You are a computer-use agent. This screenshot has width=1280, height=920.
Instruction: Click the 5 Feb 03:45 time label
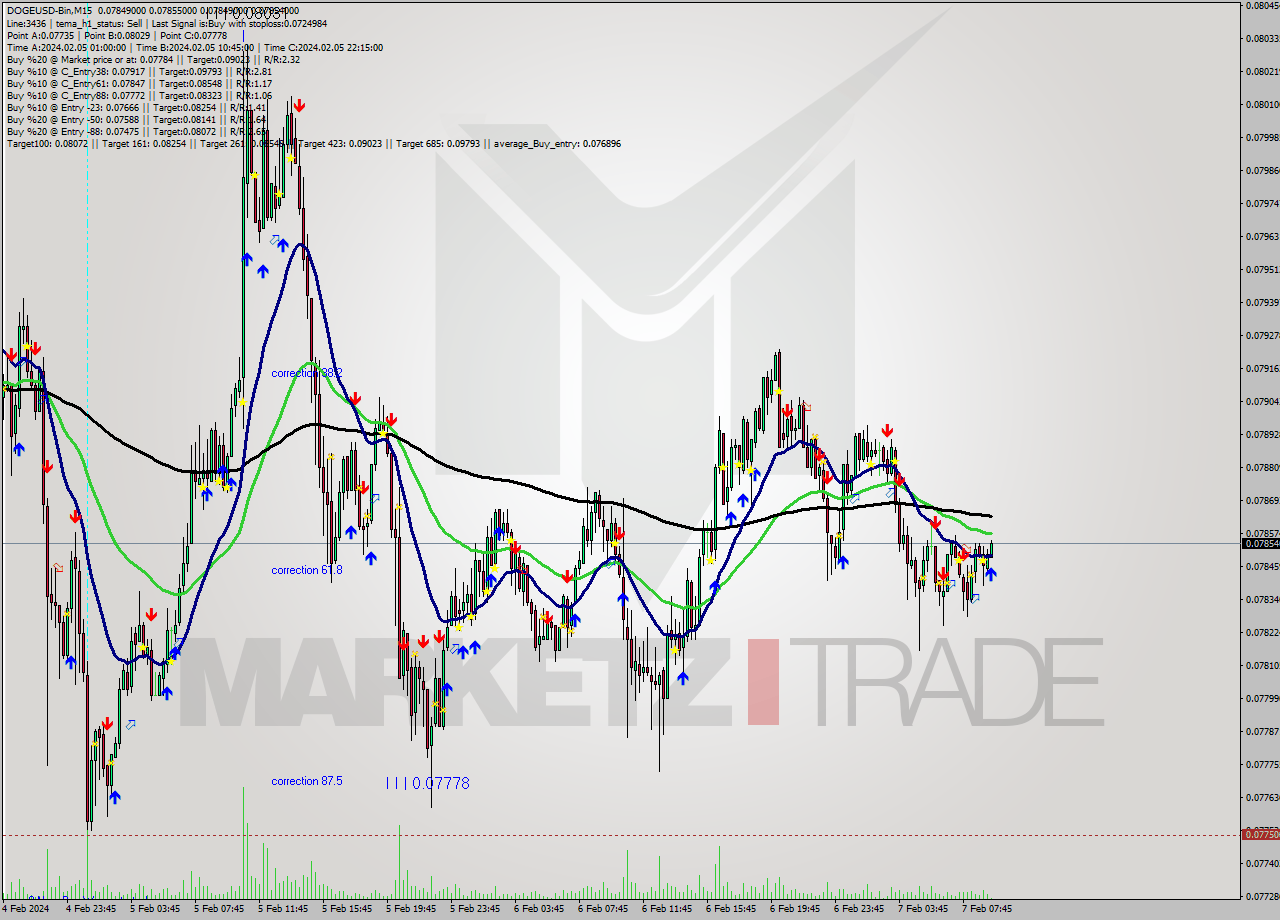[x=155, y=909]
